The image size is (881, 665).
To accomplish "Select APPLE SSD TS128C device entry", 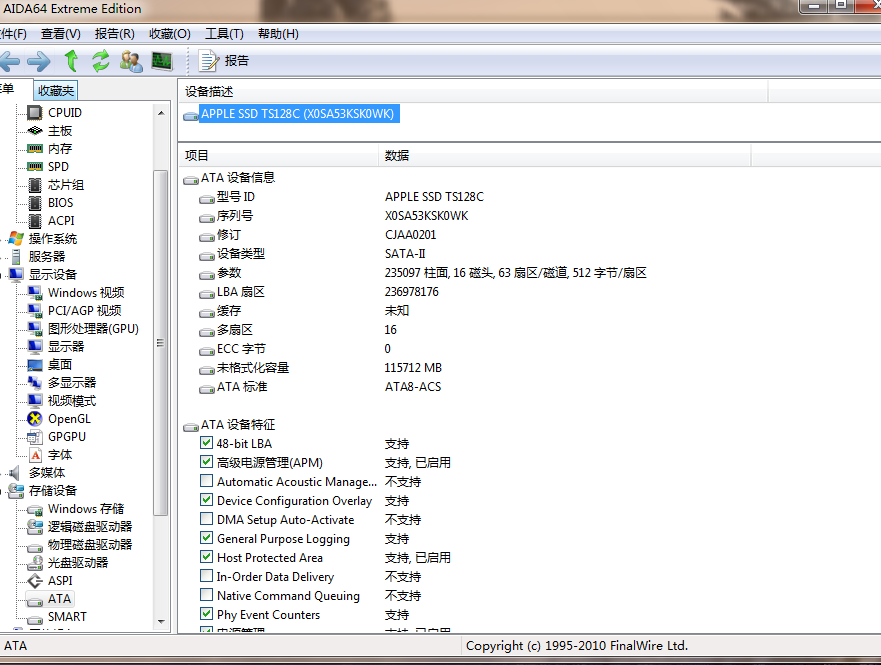I will 298,114.
